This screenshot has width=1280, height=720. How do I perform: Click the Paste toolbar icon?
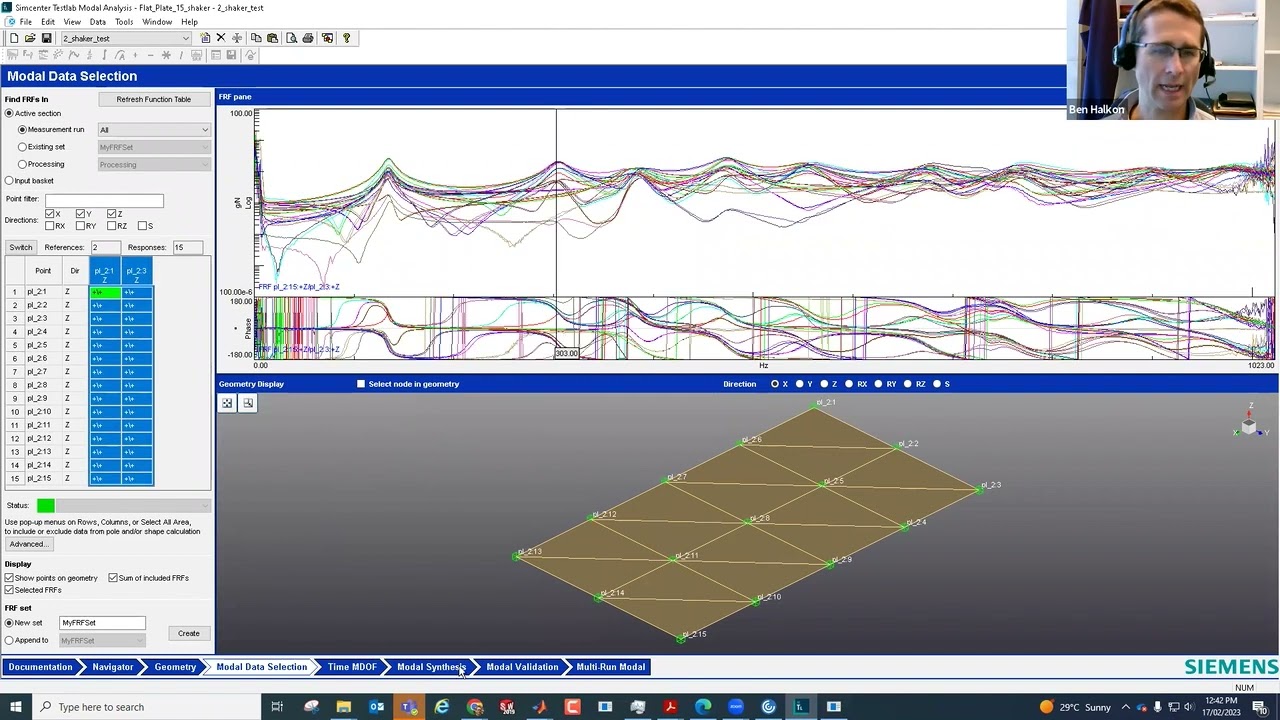point(272,38)
